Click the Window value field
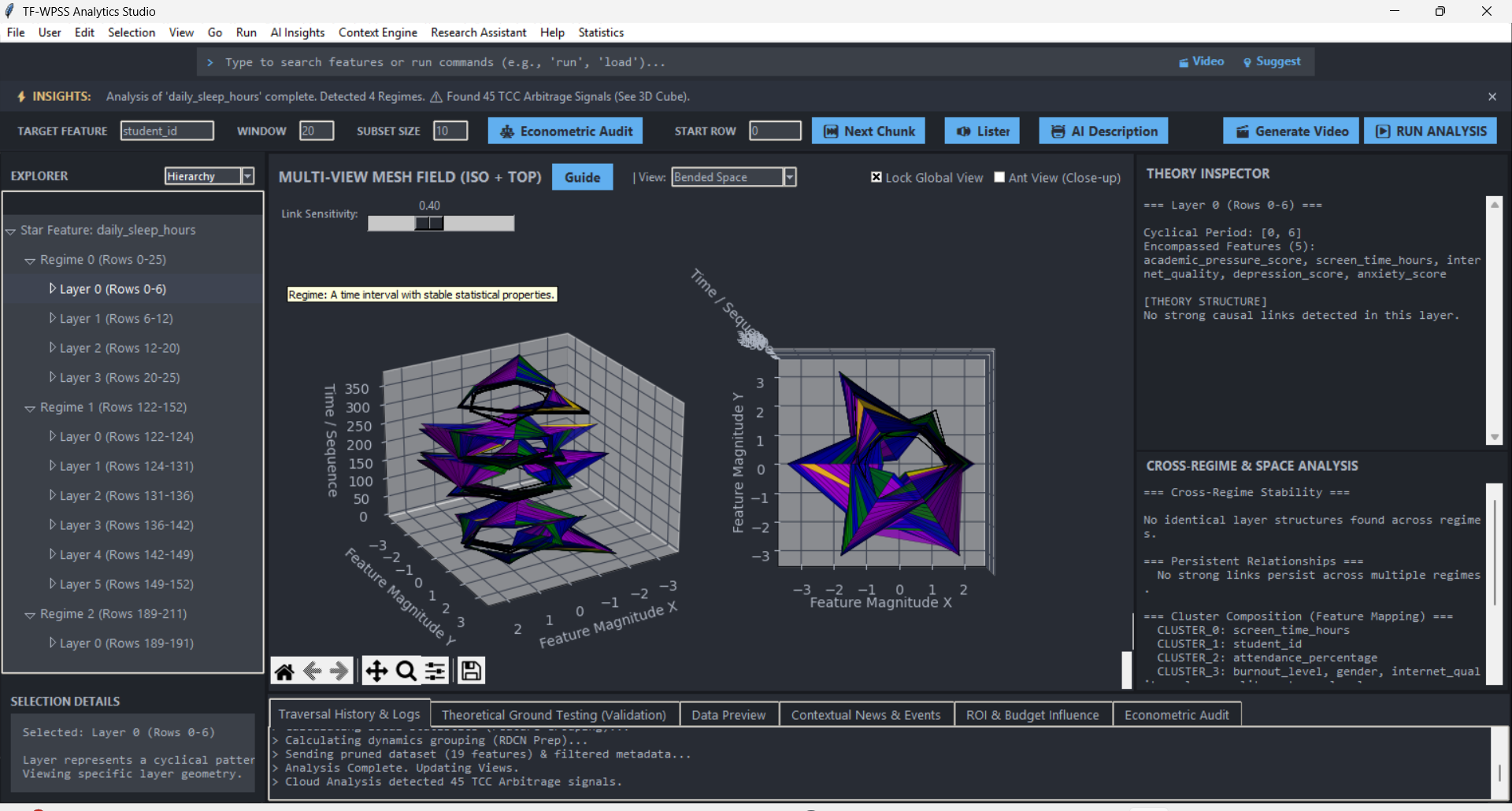The image size is (1512, 811). coord(317,131)
